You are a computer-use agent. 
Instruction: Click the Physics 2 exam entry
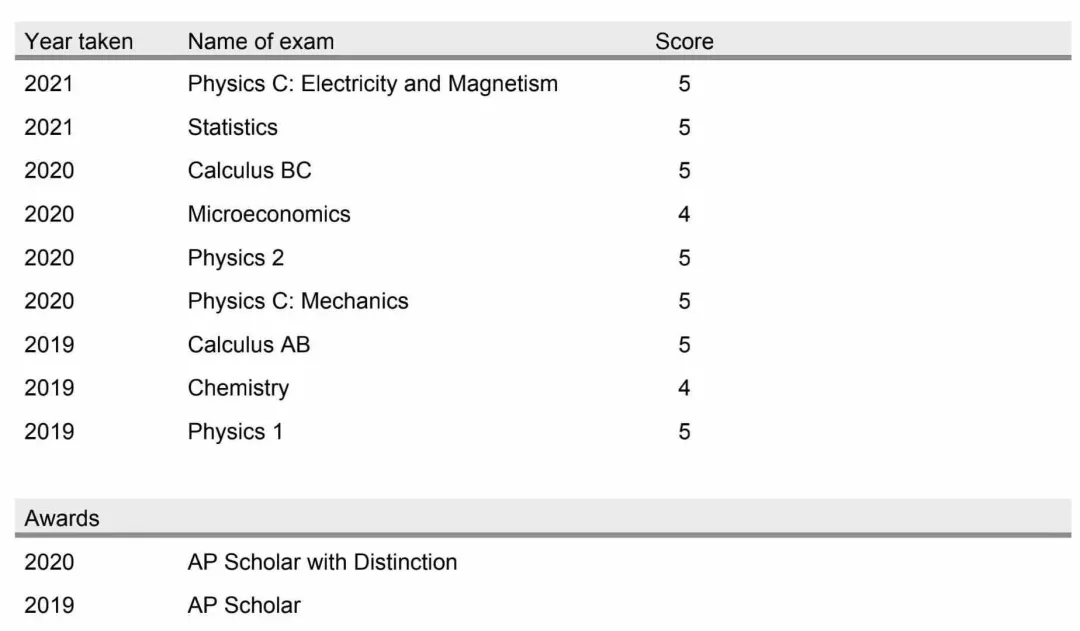pos(236,258)
